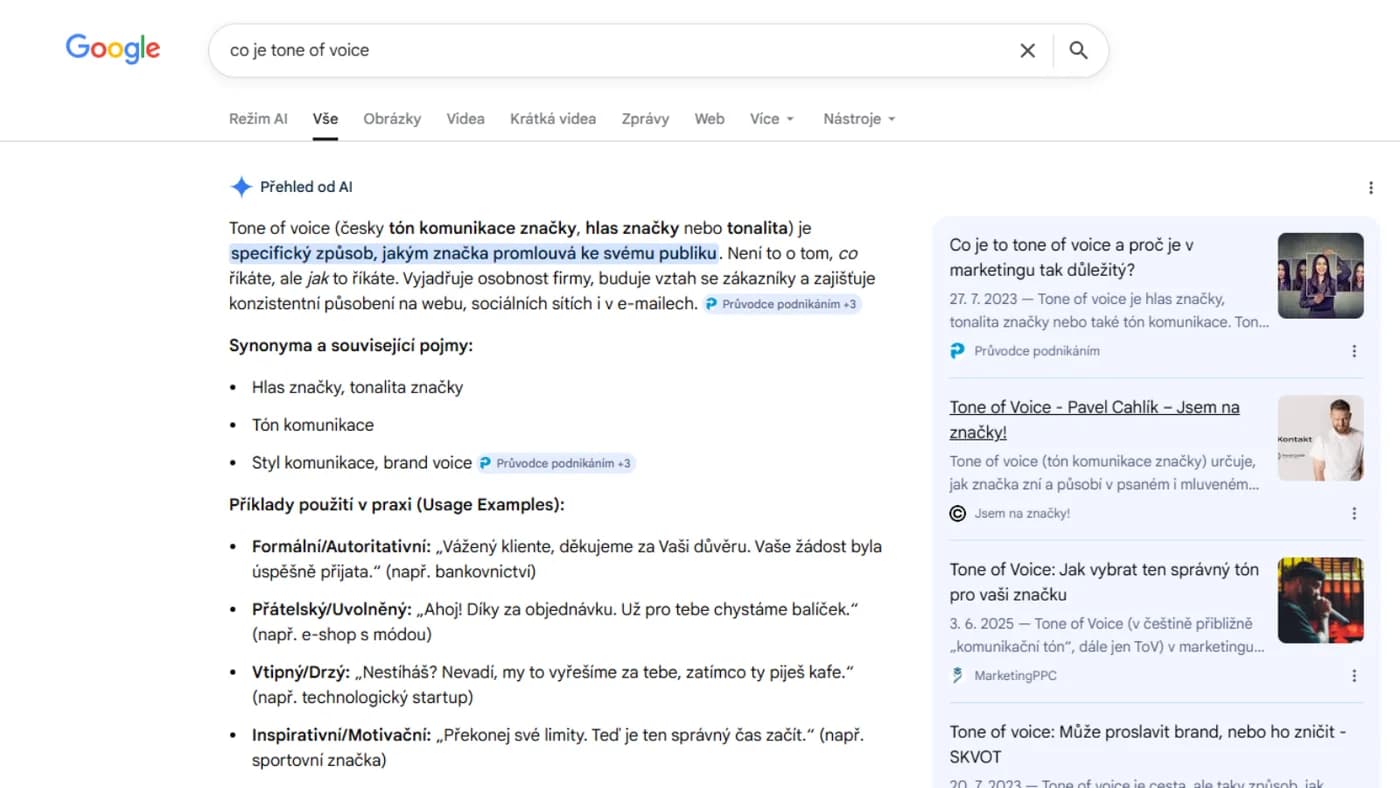Switch to the Režim AI tab
This screenshot has width=1400, height=788.
258,118
